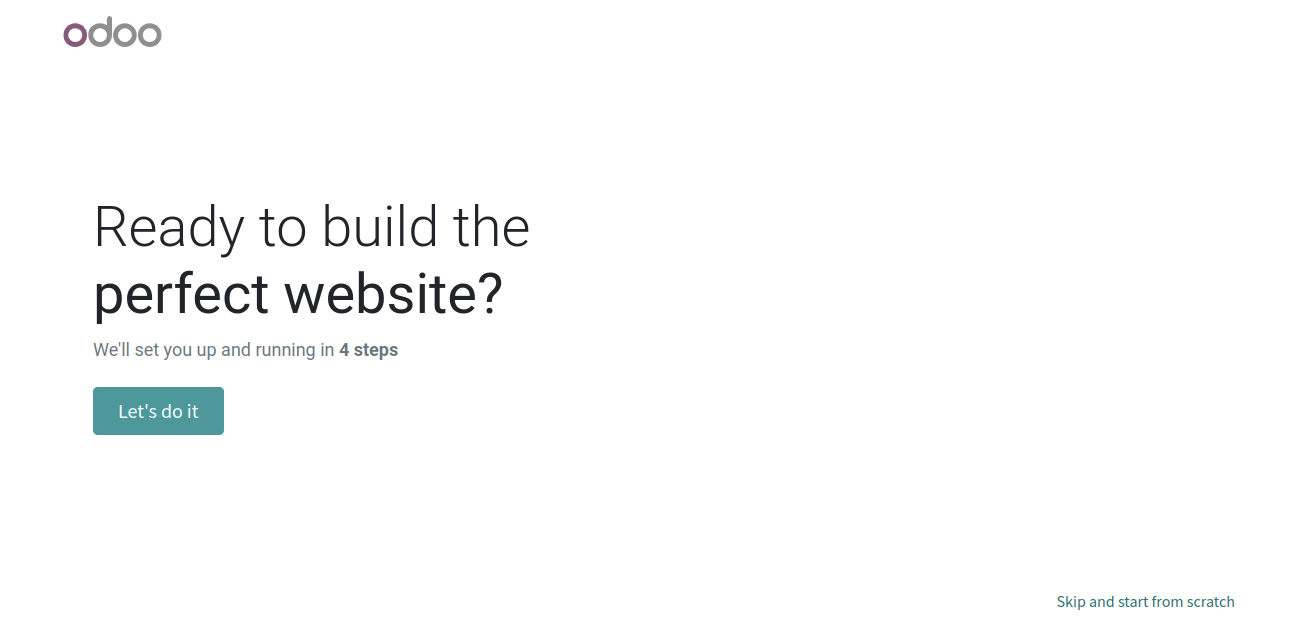Click the word 'to' in the heading

(x=281, y=229)
